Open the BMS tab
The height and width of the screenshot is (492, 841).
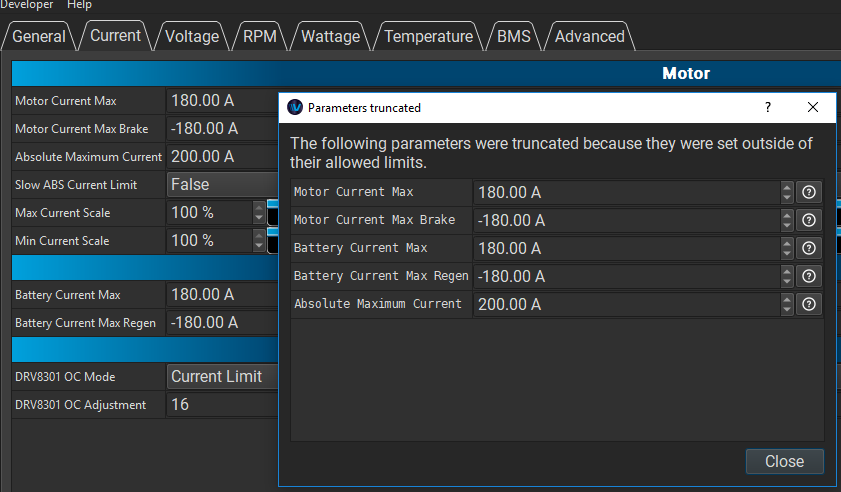click(514, 36)
